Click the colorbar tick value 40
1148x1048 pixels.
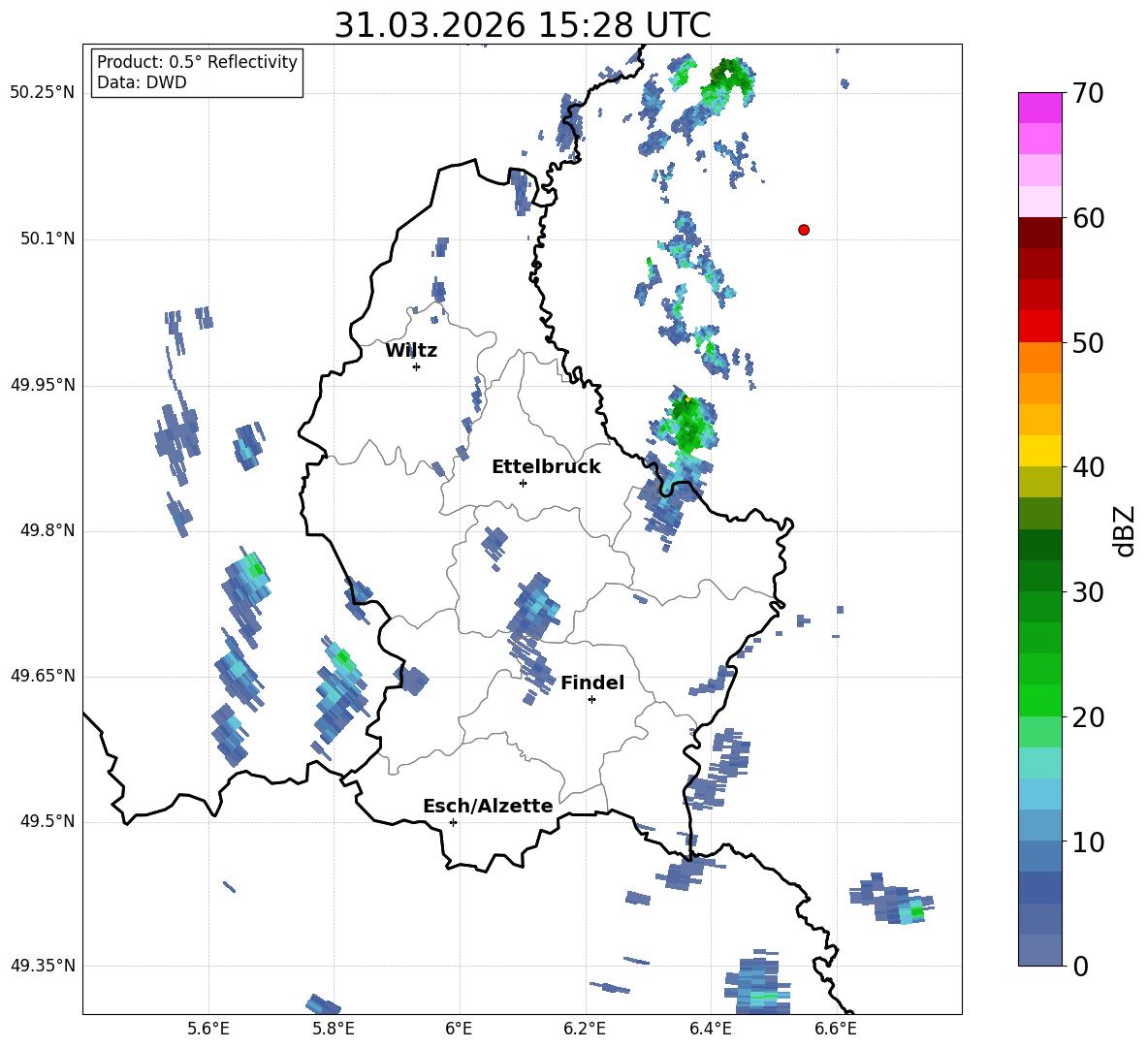pyautogui.click(x=1088, y=467)
